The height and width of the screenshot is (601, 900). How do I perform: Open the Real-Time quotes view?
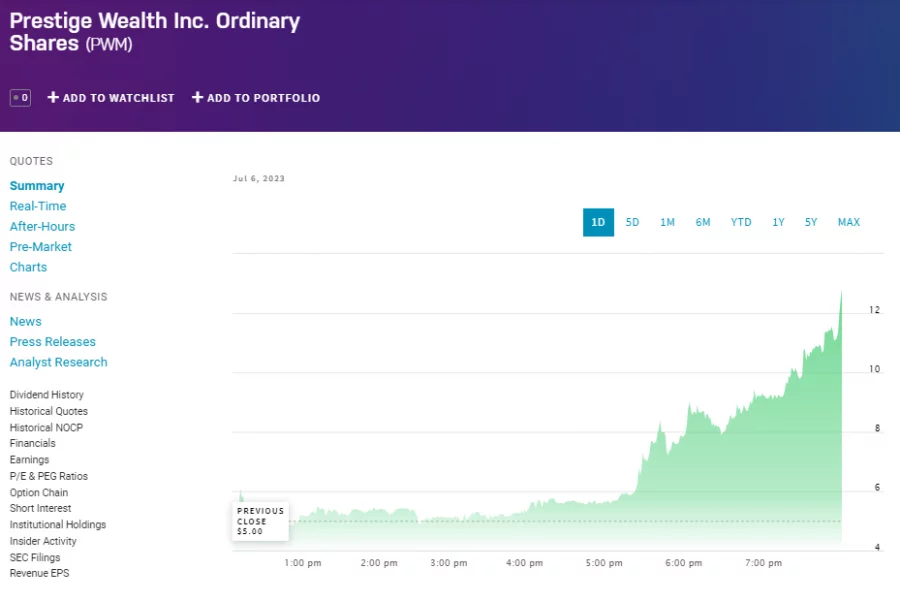pyautogui.click(x=38, y=206)
